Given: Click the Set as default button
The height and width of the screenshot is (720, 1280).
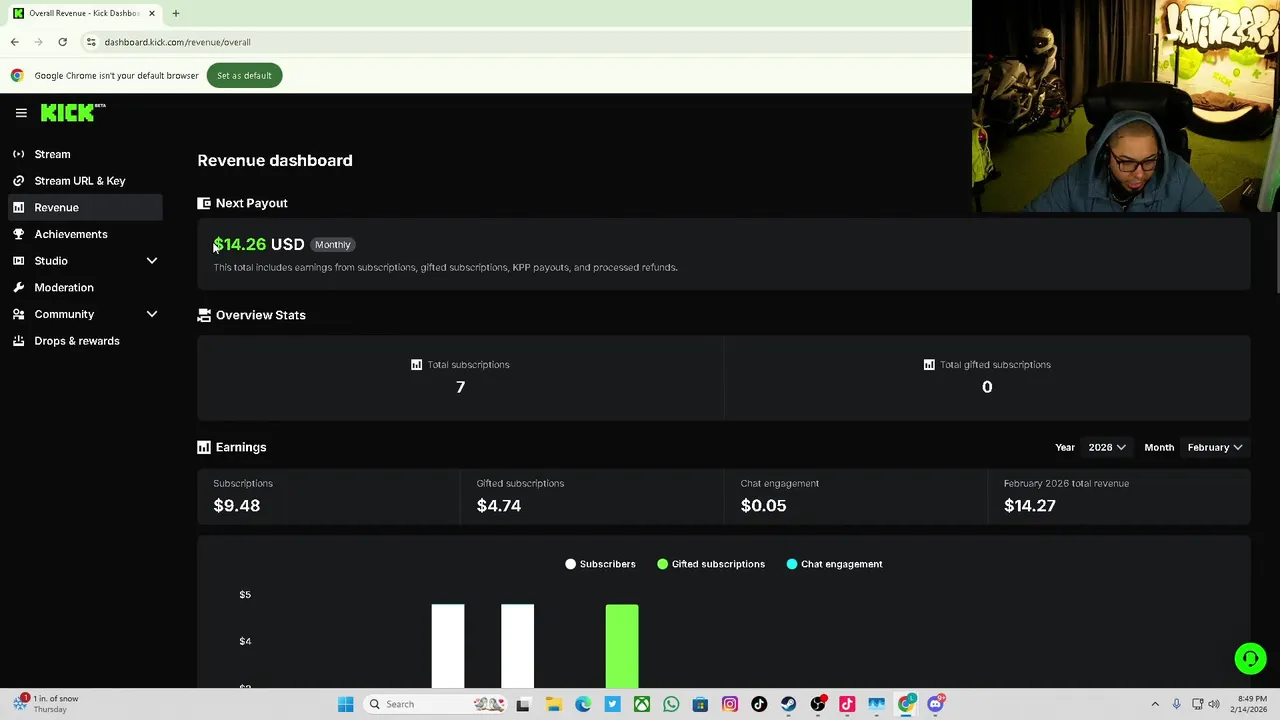Looking at the screenshot, I should pos(244,75).
